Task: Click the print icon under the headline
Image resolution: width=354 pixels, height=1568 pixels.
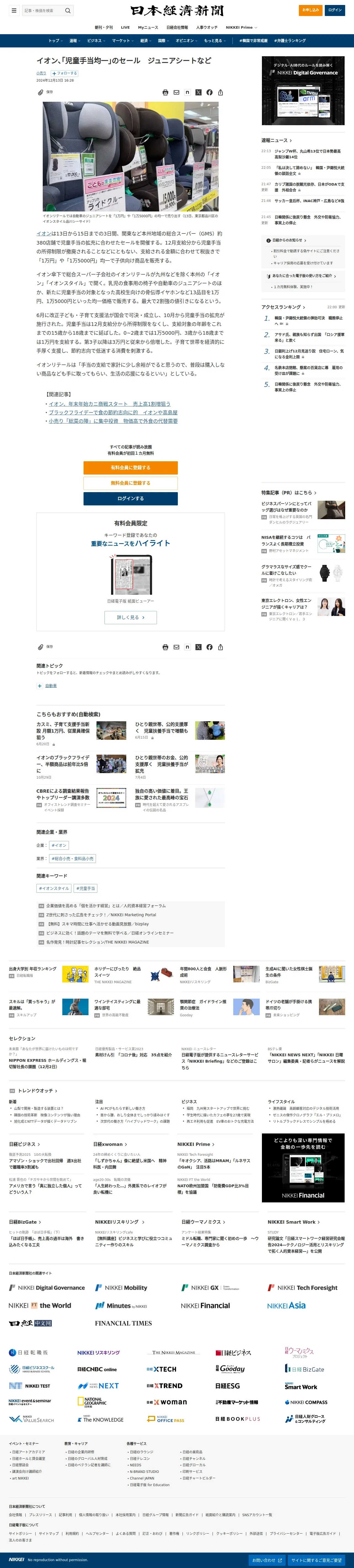Action: coord(165,93)
